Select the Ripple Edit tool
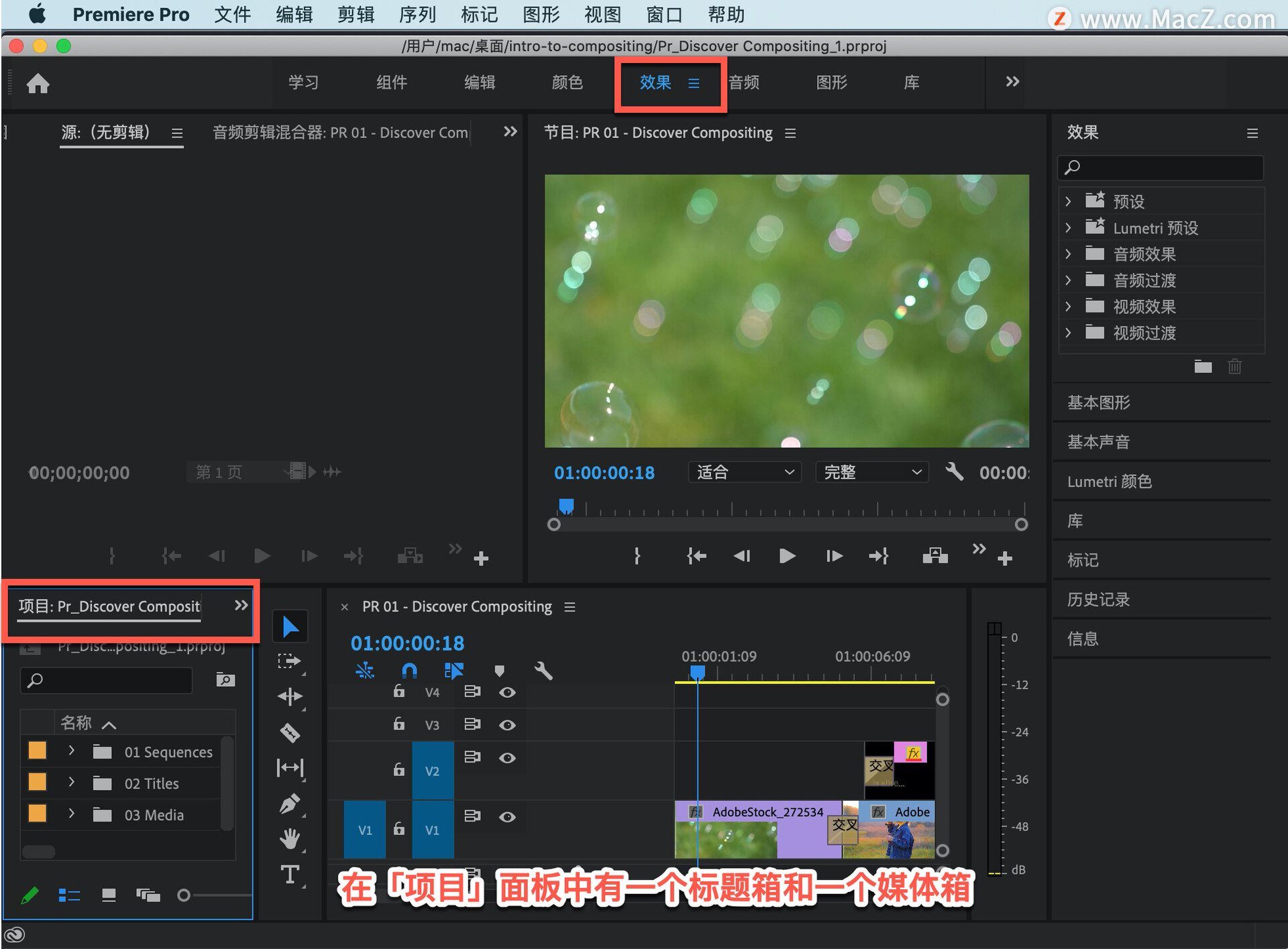1288x949 pixels. coord(290,697)
